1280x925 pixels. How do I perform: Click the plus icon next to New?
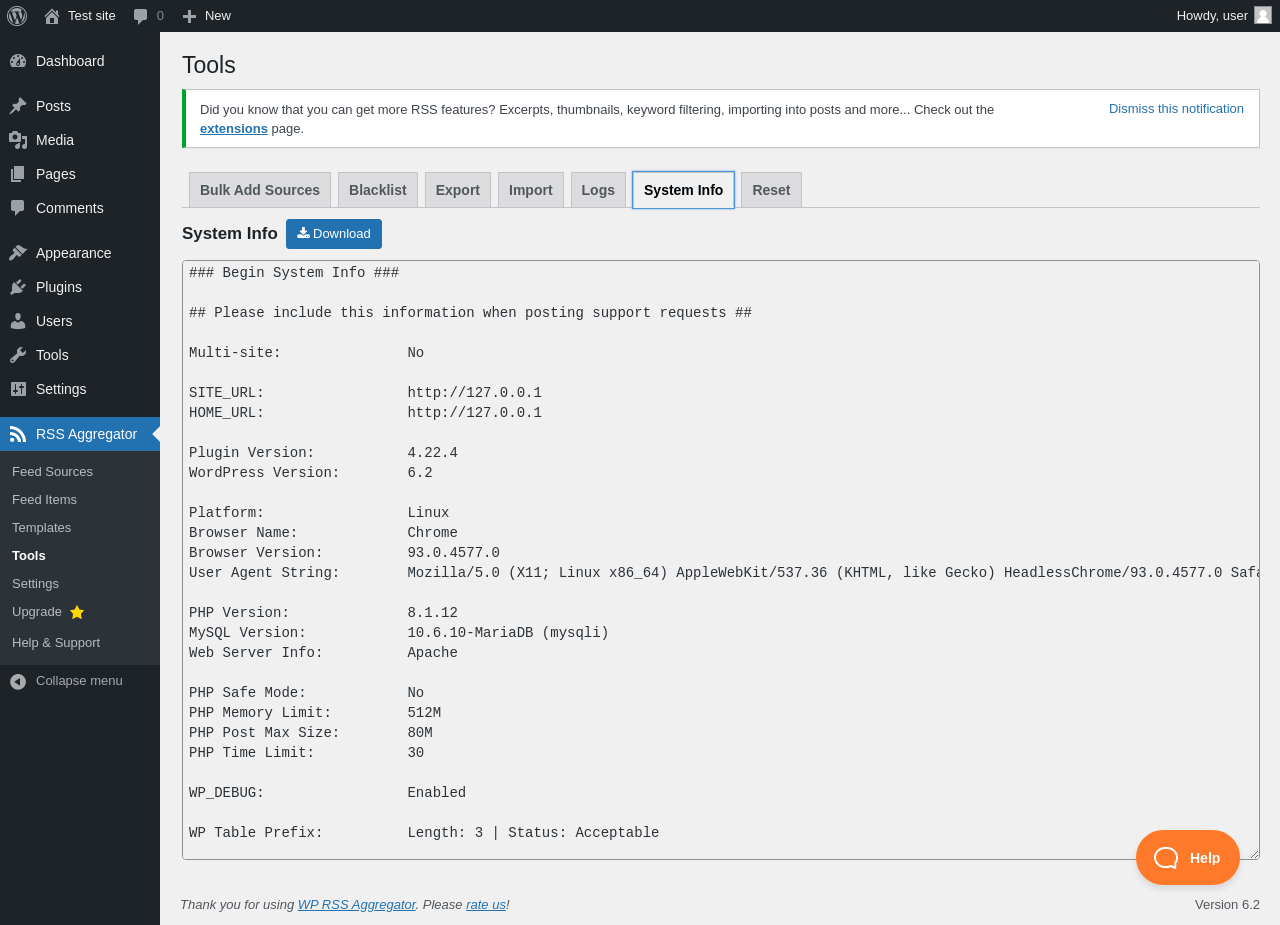tap(189, 16)
